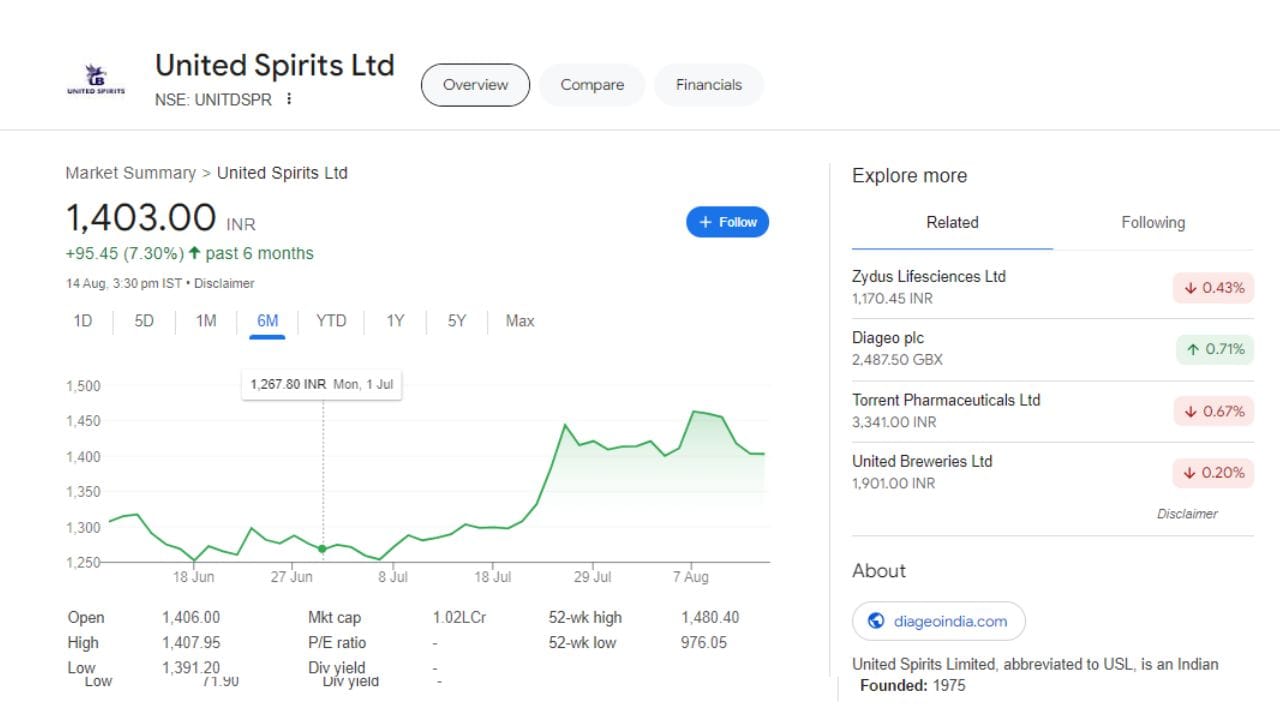Open the Financials tab

point(708,85)
